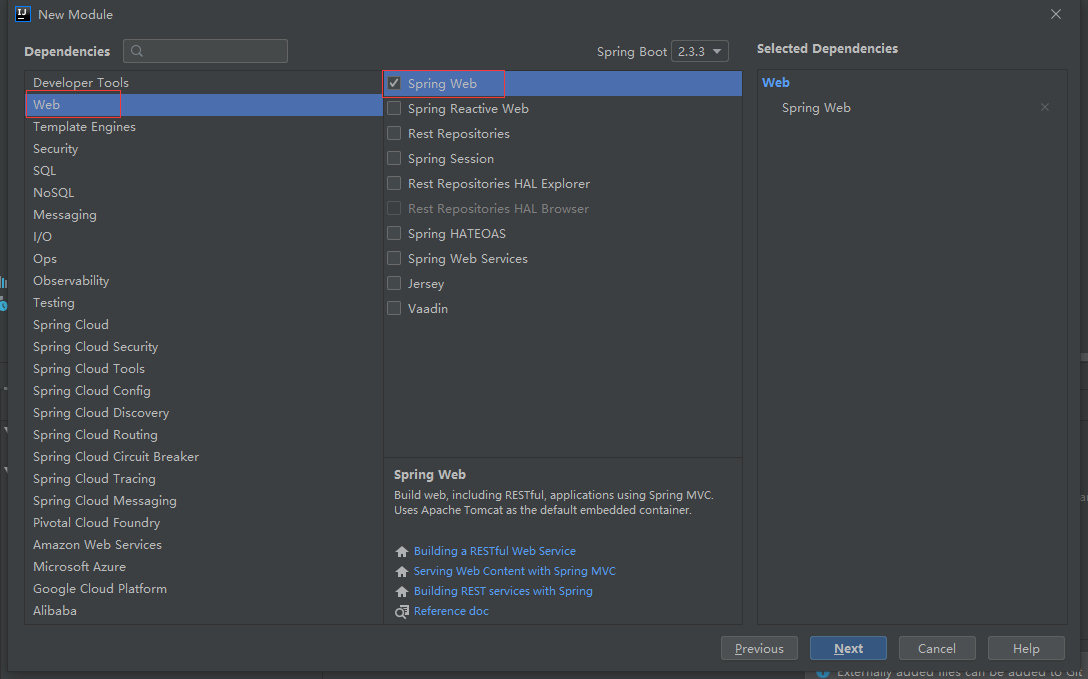Click home icon beside Building a RESTful Web Service
Image resolution: width=1088 pixels, height=679 pixels.
[x=402, y=551]
